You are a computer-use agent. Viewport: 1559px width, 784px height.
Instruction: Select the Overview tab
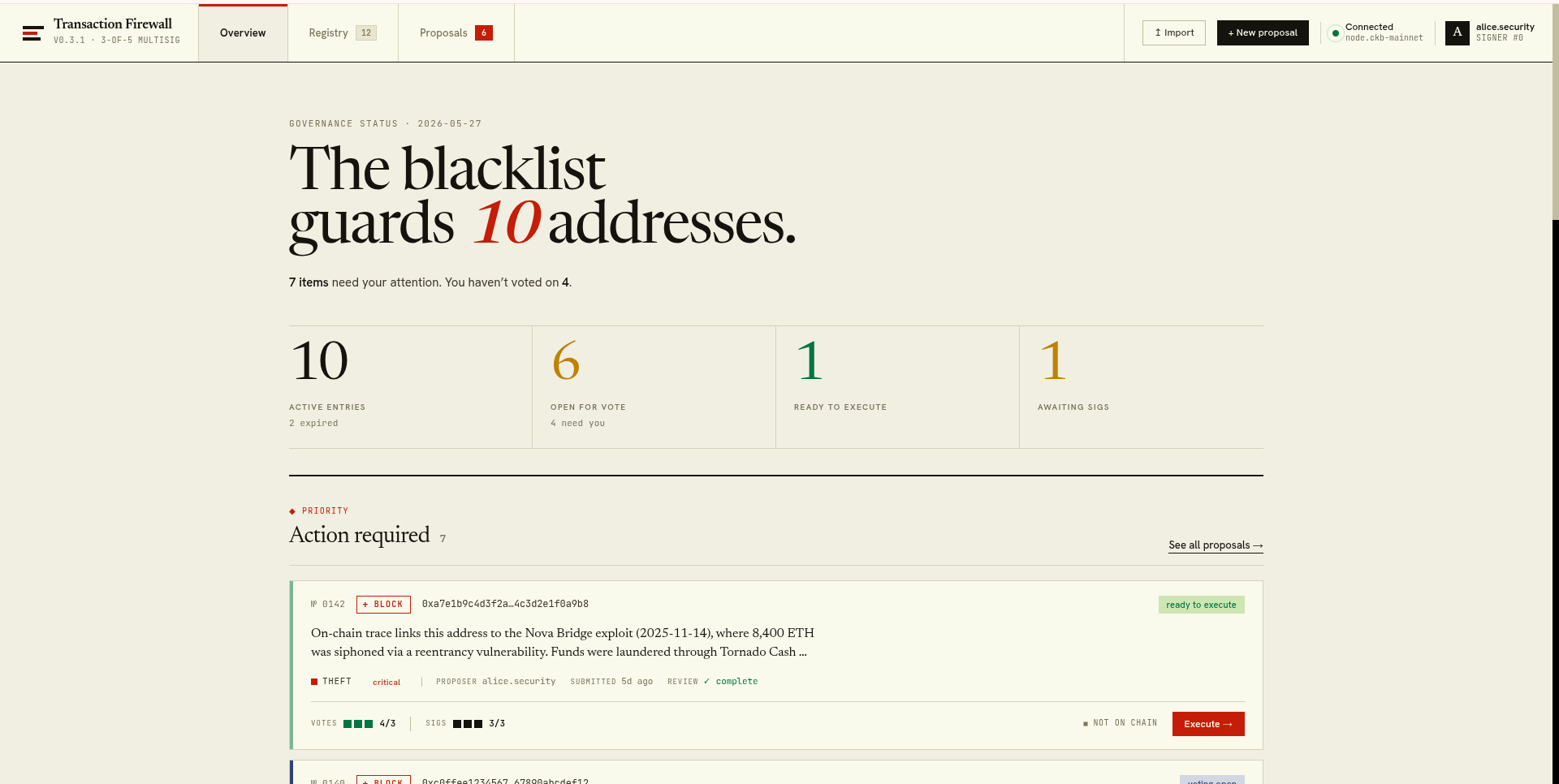click(x=243, y=32)
